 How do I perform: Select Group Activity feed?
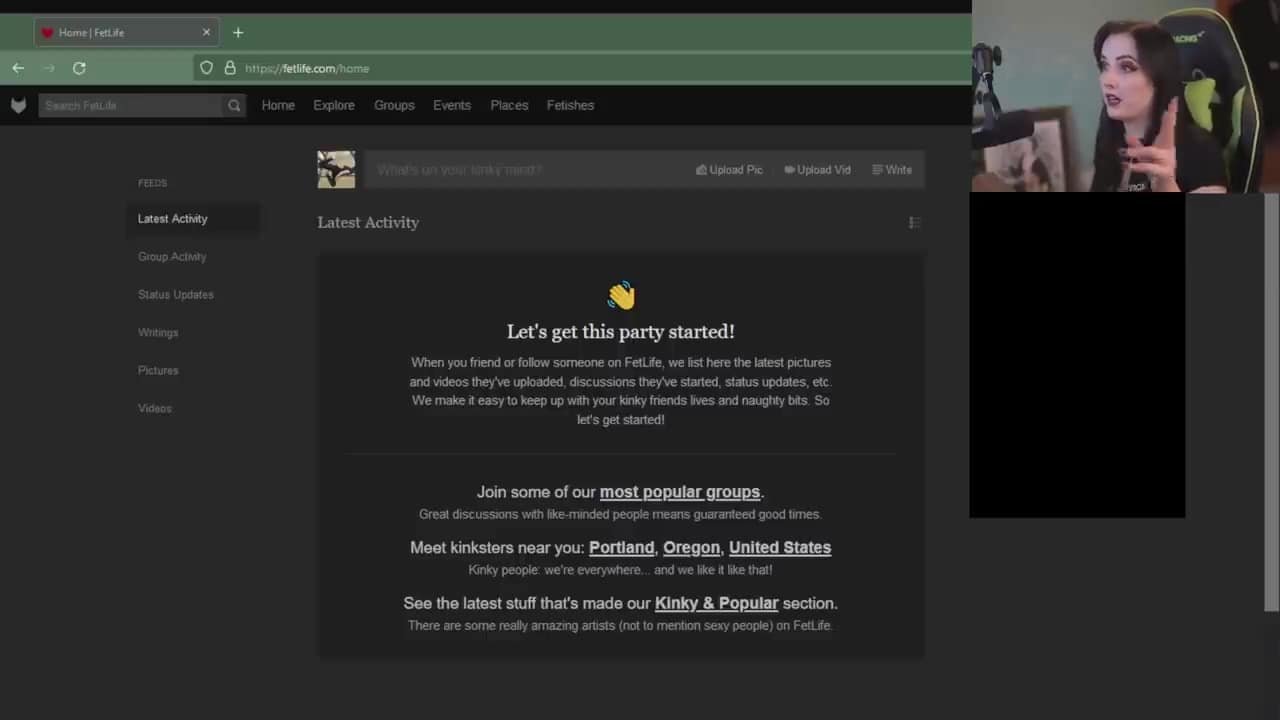[x=172, y=257]
